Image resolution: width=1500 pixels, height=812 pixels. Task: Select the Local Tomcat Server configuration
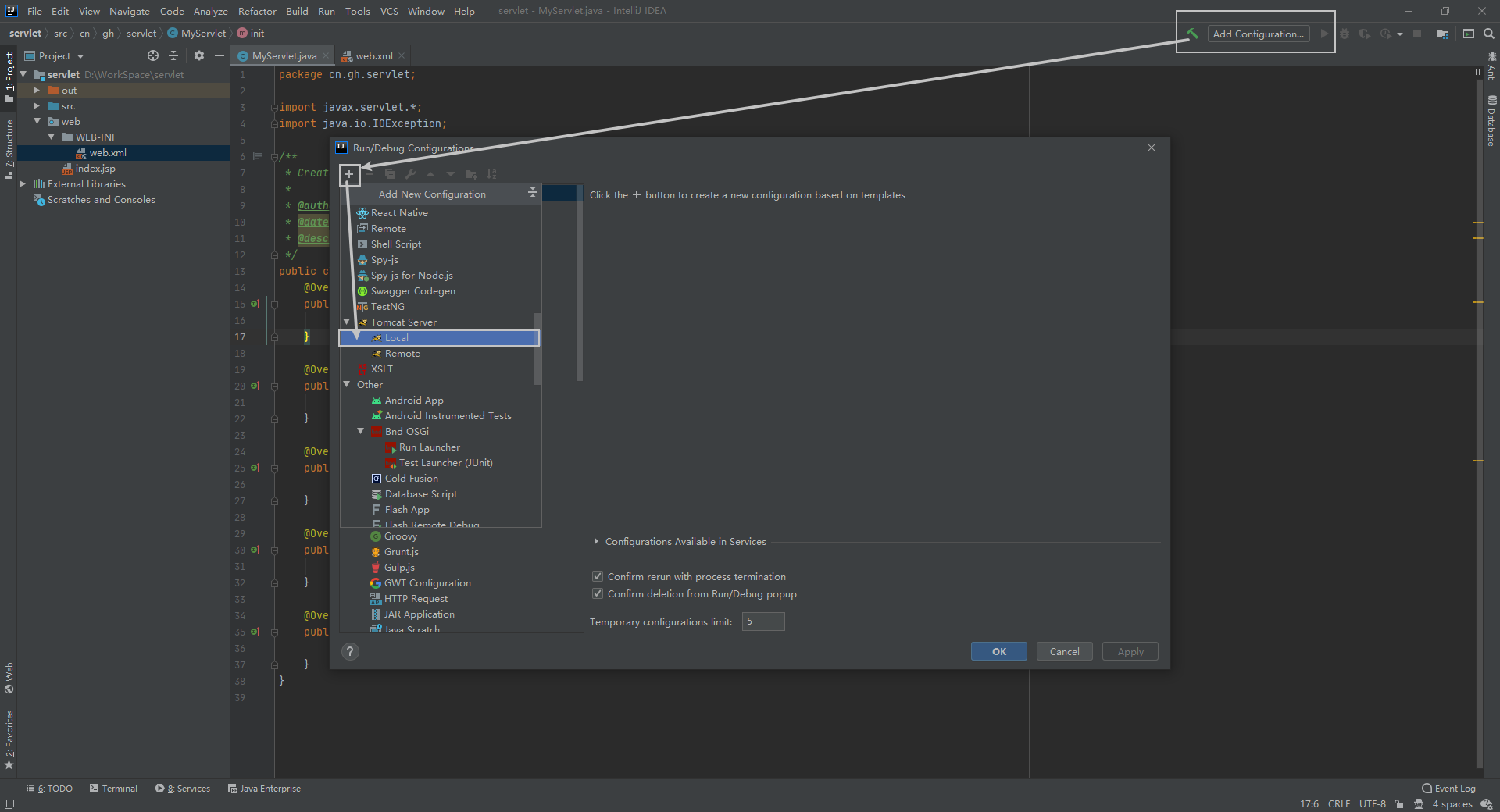click(x=439, y=337)
